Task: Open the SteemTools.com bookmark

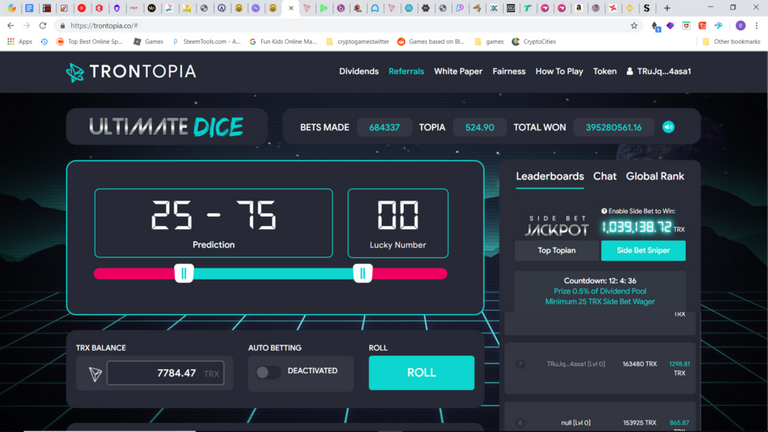Action: pos(206,42)
